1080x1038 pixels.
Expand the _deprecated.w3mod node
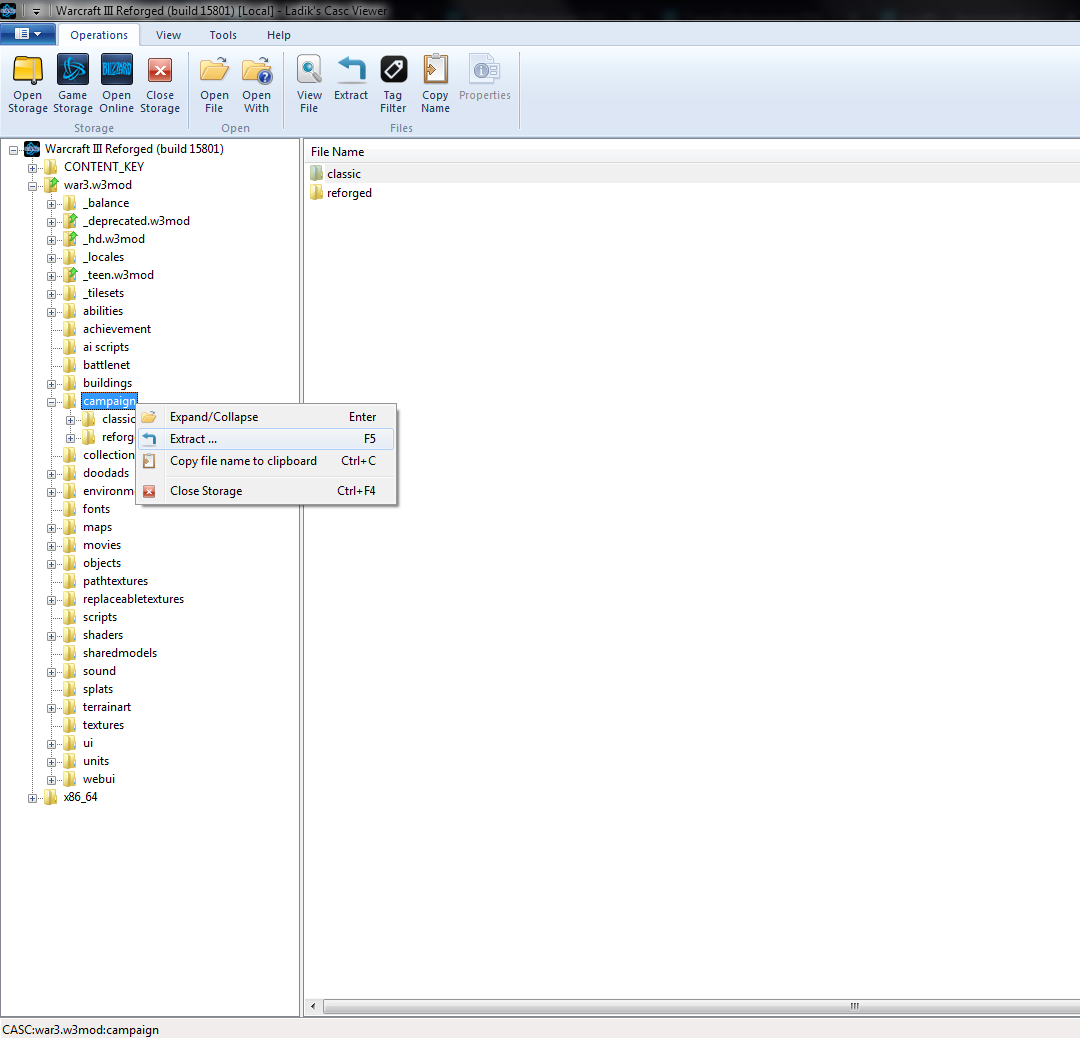[52, 222]
